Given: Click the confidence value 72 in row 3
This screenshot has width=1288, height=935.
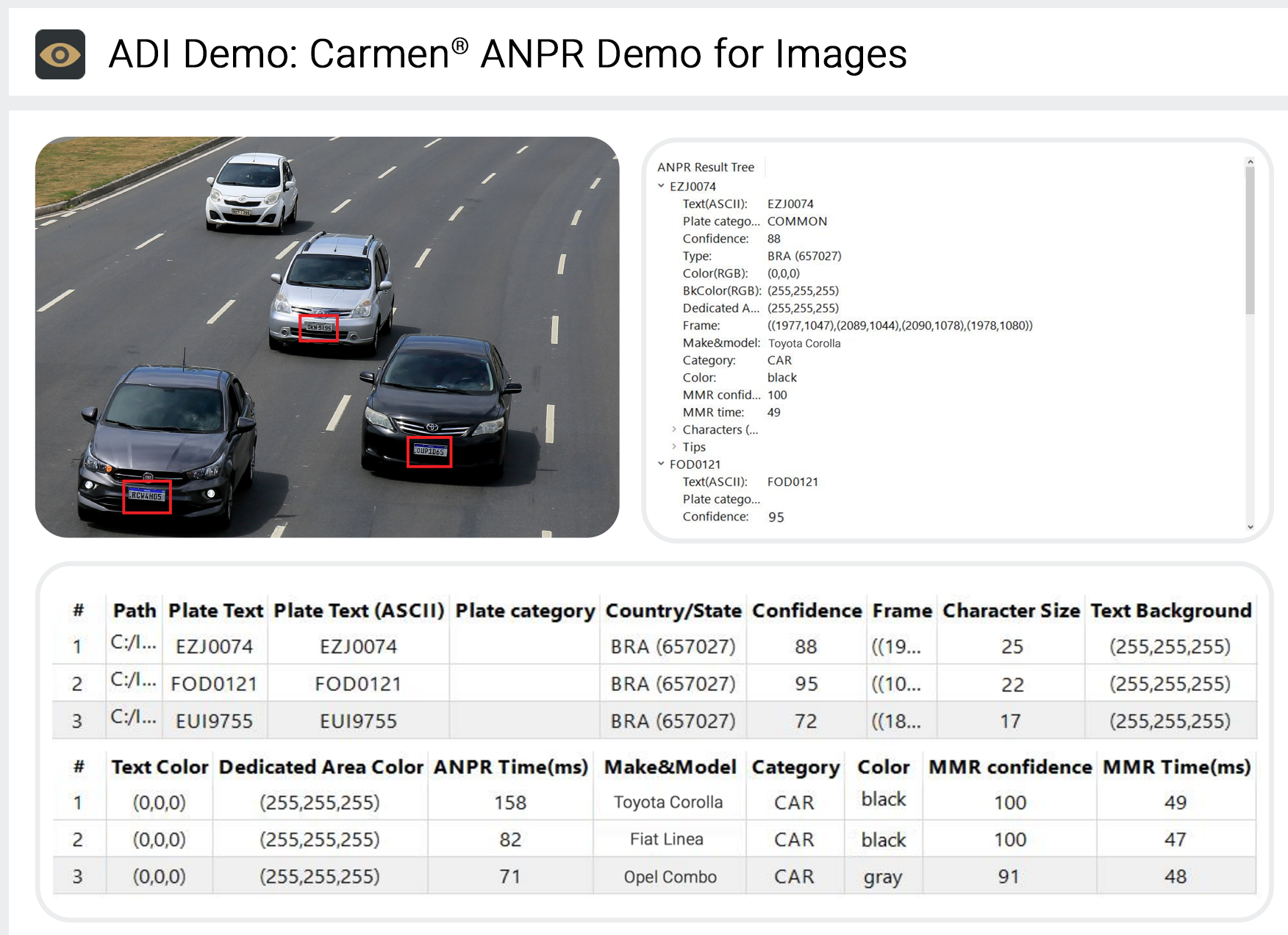Looking at the screenshot, I should (806, 721).
